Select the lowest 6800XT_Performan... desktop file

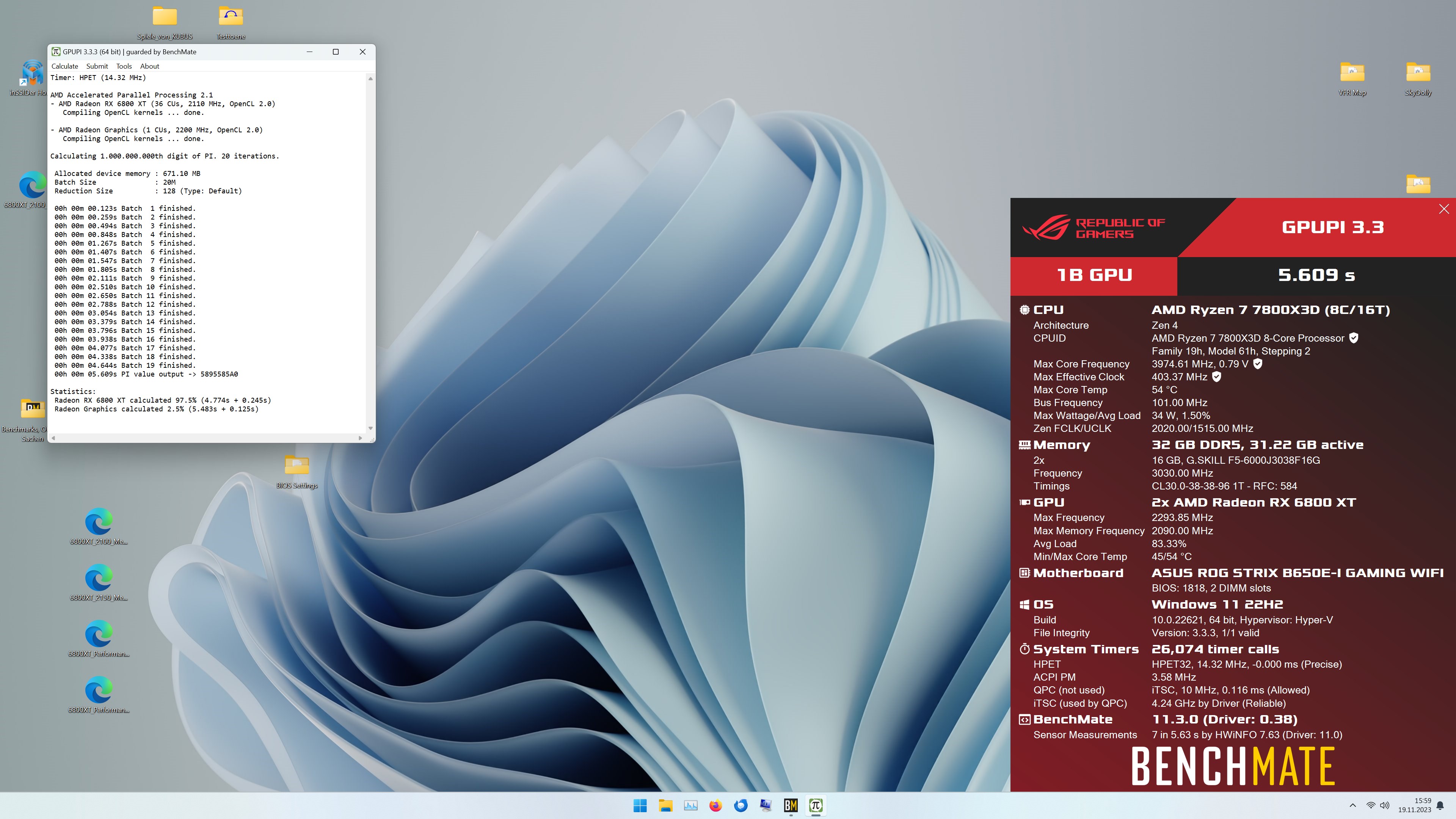[x=99, y=695]
